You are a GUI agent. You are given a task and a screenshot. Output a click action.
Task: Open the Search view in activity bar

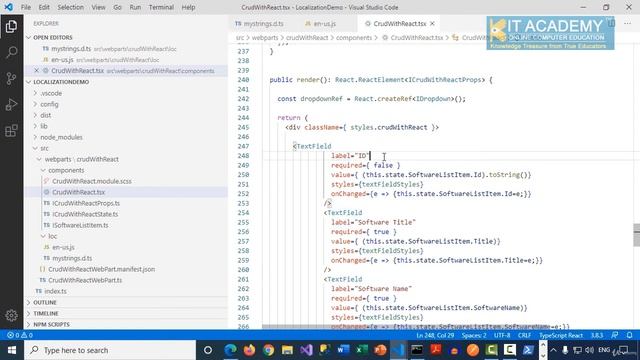point(11,52)
